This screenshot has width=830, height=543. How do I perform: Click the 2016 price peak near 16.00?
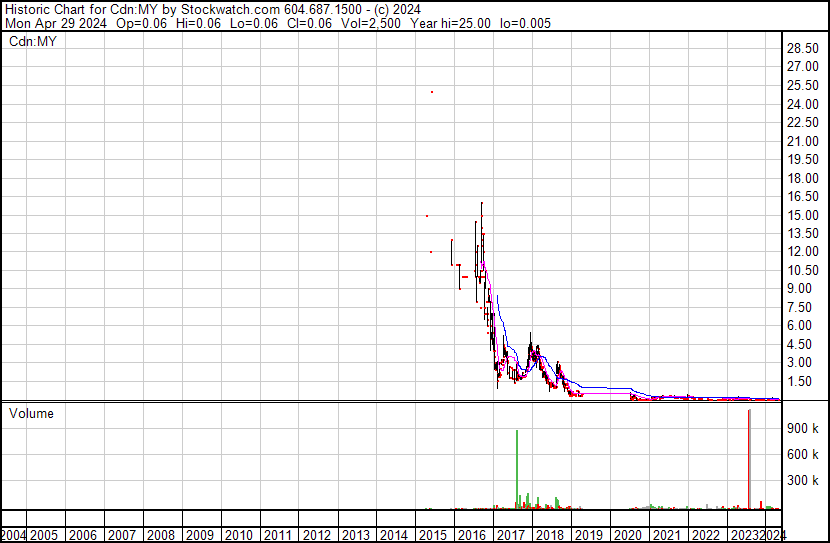click(482, 204)
